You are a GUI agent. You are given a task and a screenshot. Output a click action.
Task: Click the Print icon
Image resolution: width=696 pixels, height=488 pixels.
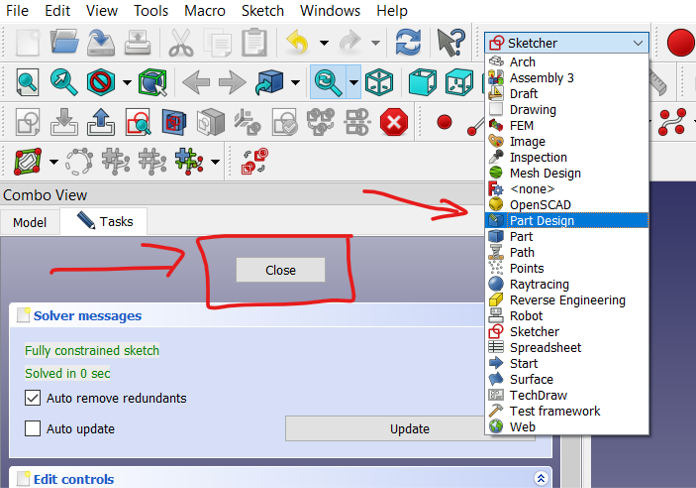click(138, 43)
